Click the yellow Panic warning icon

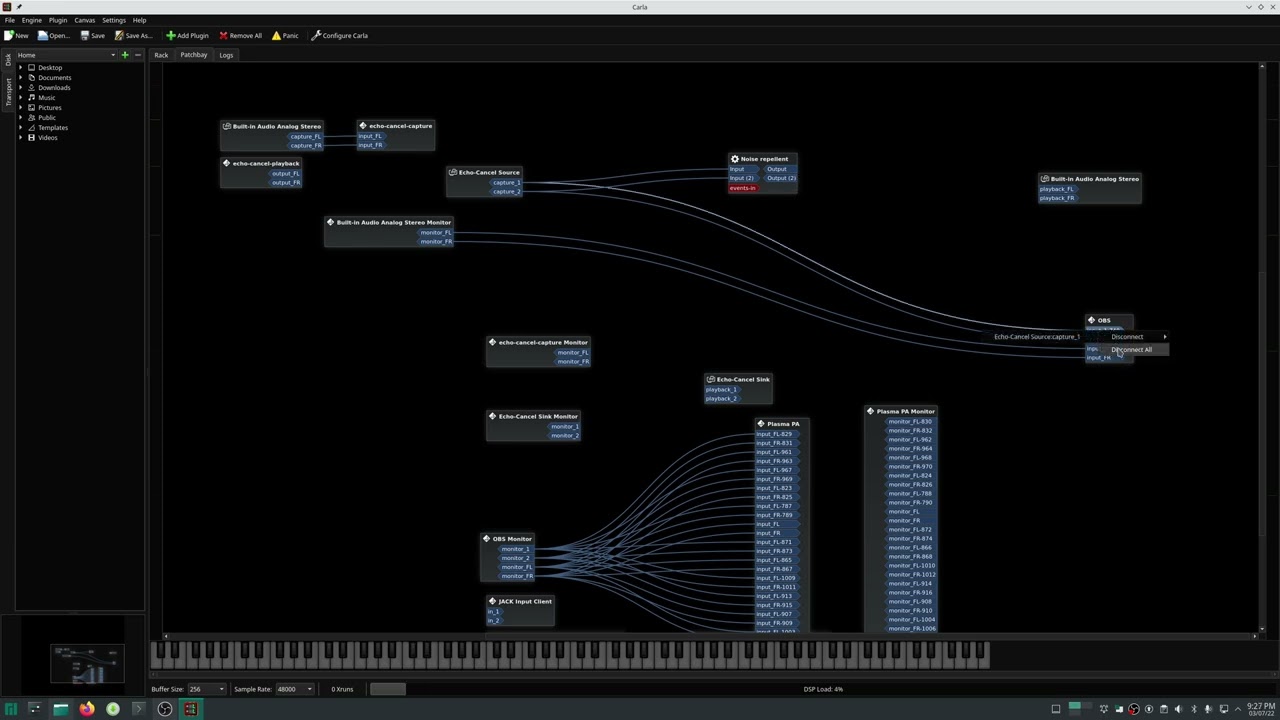(276, 35)
